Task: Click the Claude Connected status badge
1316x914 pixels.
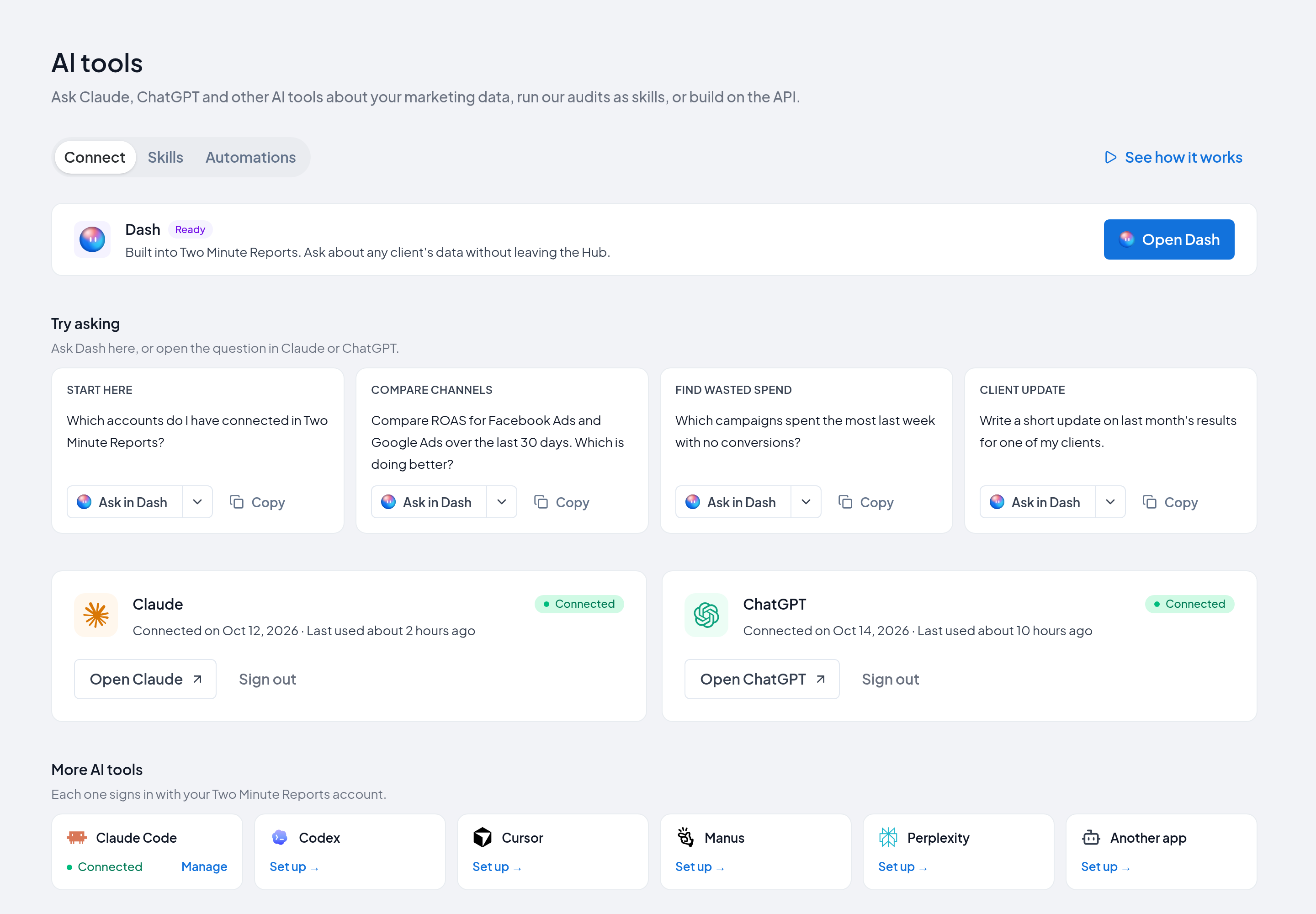Action: tap(579, 604)
